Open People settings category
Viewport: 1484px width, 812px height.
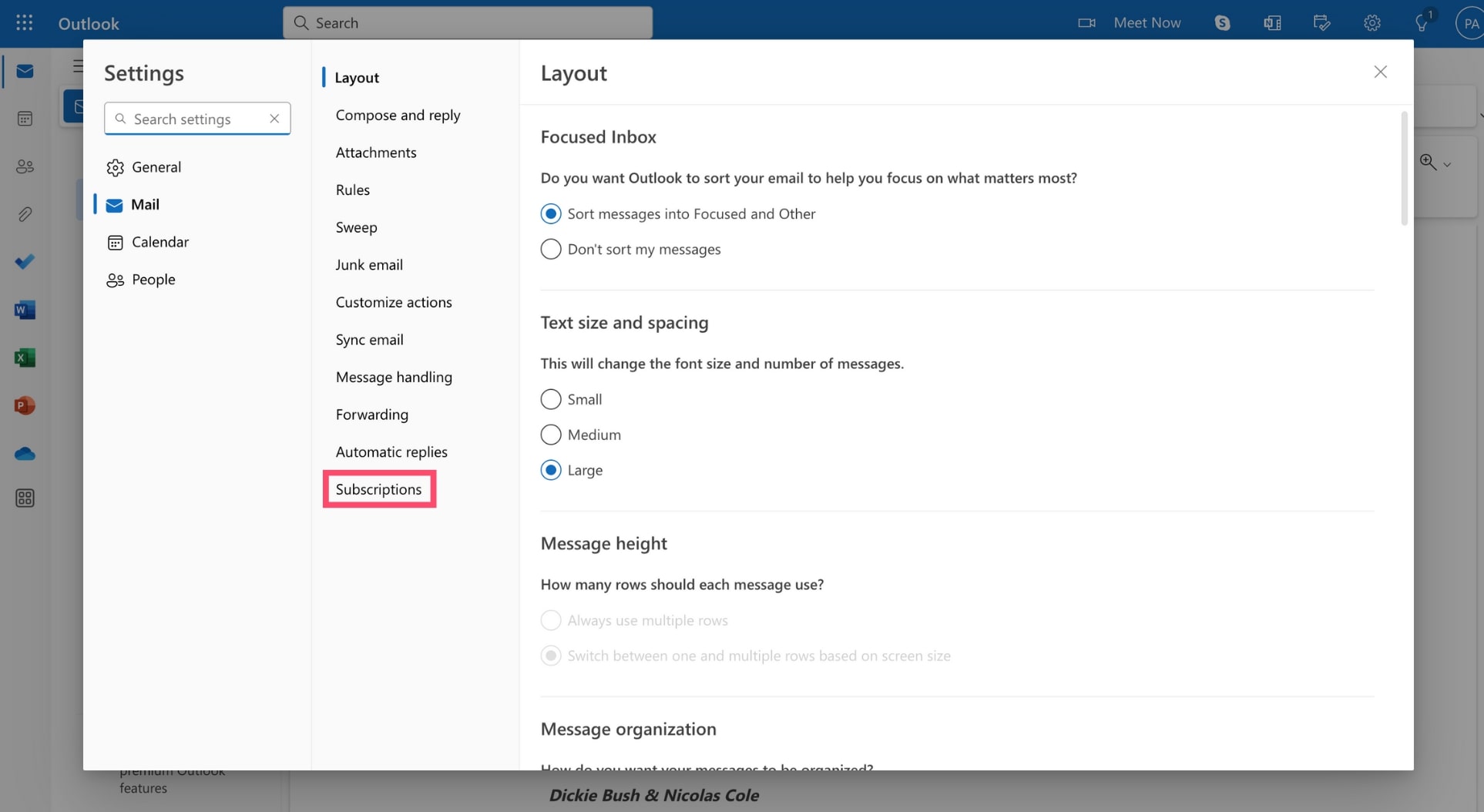[x=141, y=280]
